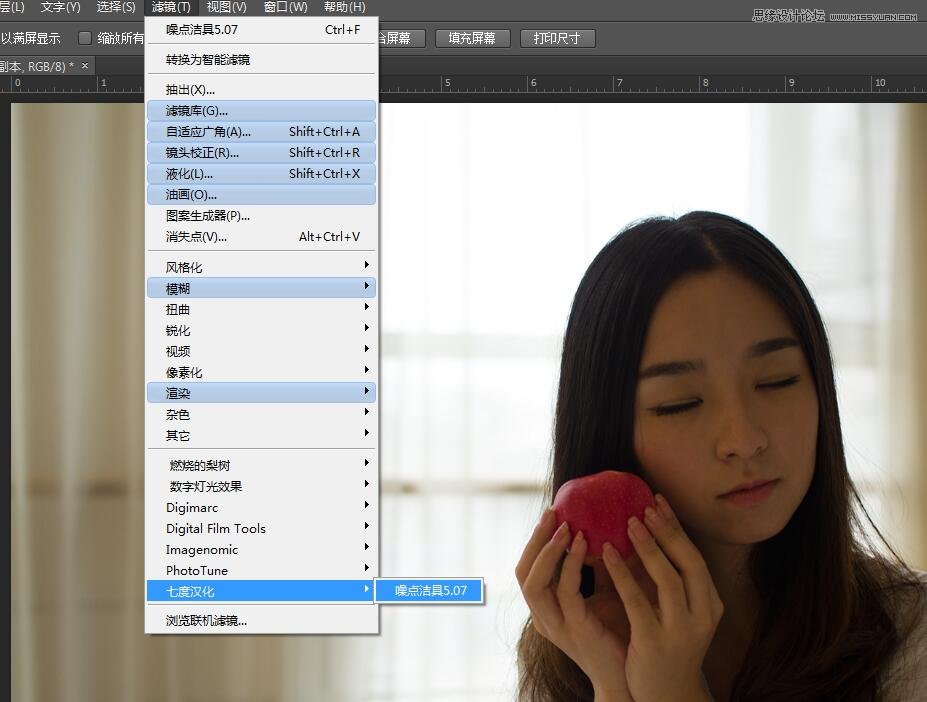Open the 视图(V) menu
This screenshot has width=927, height=702.
(226, 7)
